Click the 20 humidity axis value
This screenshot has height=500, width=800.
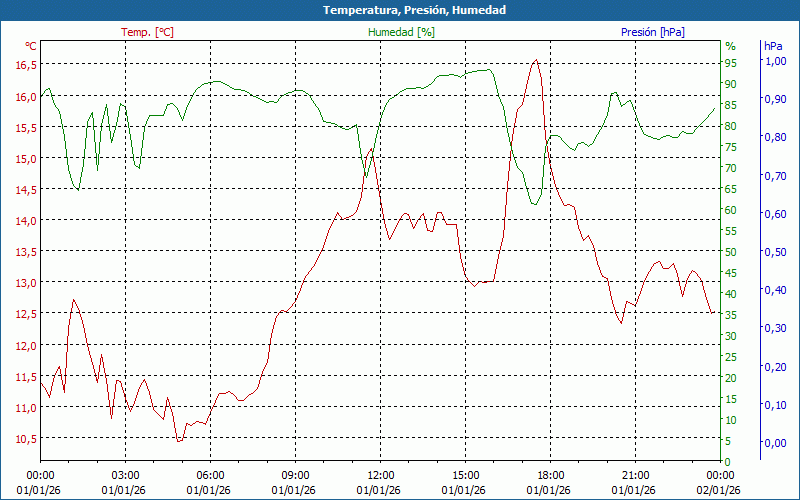pyautogui.click(x=731, y=378)
